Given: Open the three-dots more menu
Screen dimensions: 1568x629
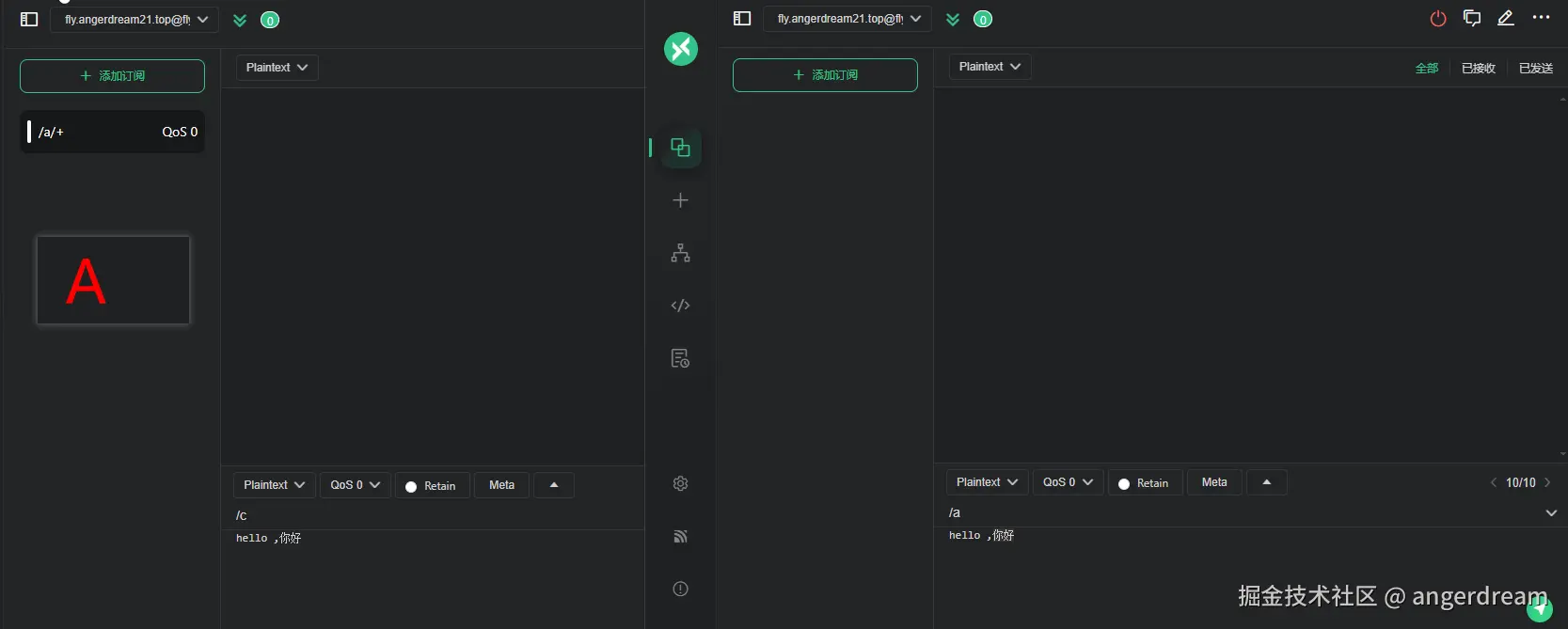Looking at the screenshot, I should point(1541,17).
